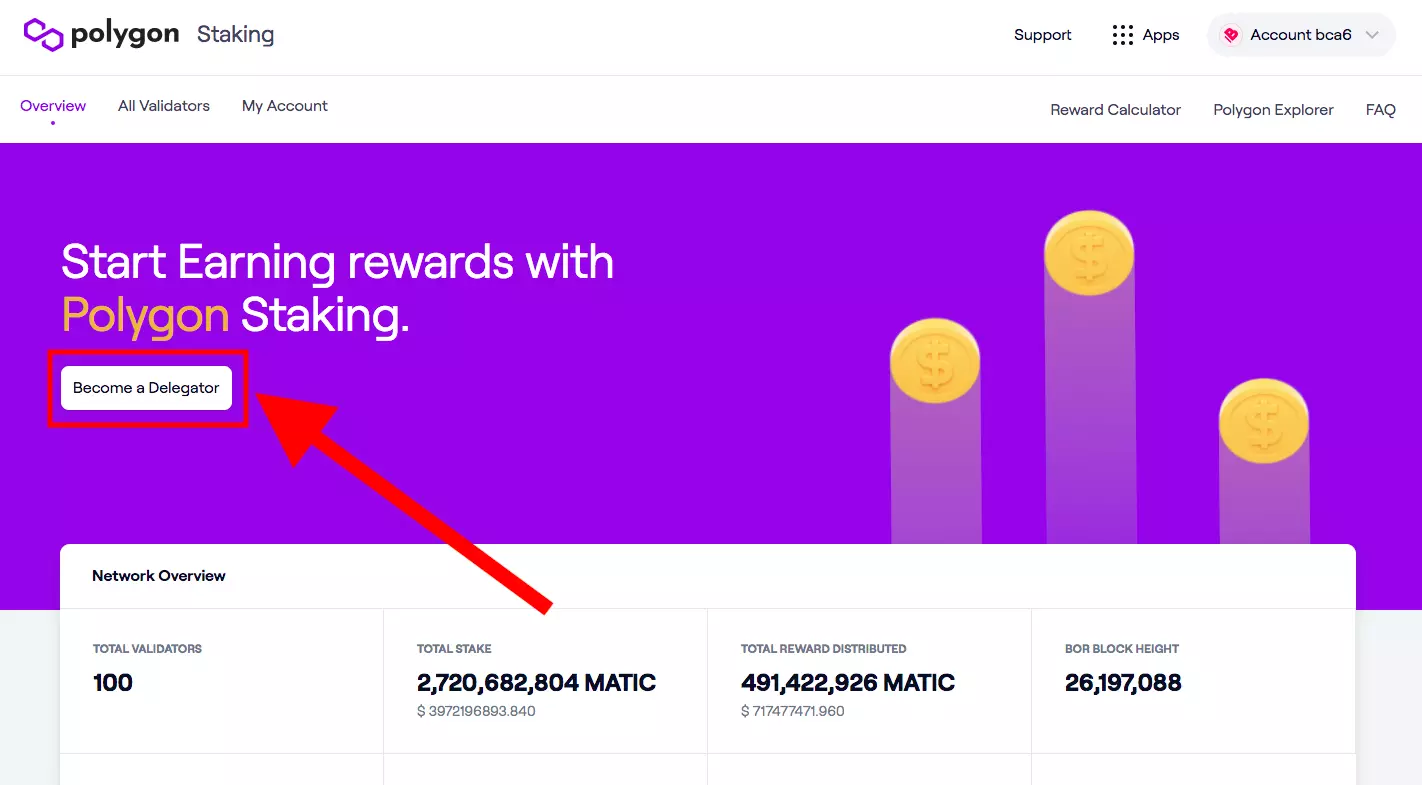Click the Staking label beside the logo
The height and width of the screenshot is (785, 1422).
coord(235,35)
